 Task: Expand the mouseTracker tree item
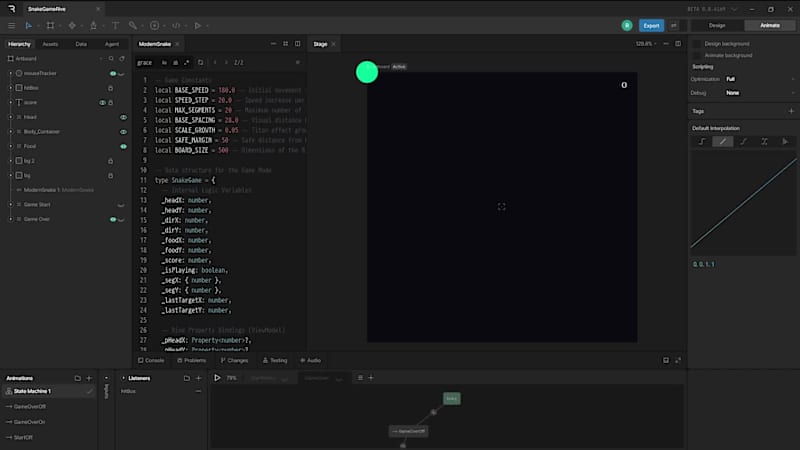pyautogui.click(x=10, y=73)
